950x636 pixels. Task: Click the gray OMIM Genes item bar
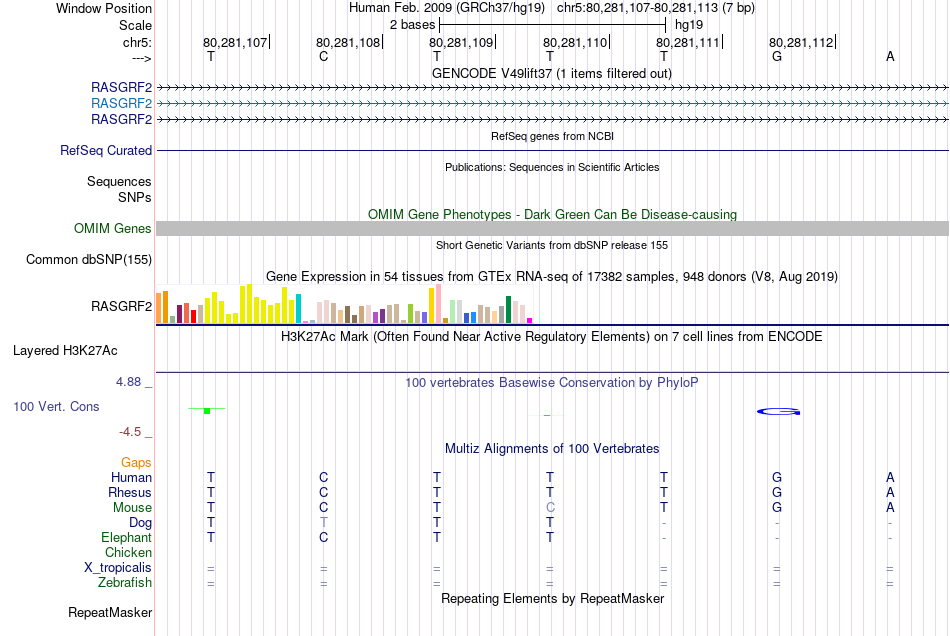coord(552,228)
